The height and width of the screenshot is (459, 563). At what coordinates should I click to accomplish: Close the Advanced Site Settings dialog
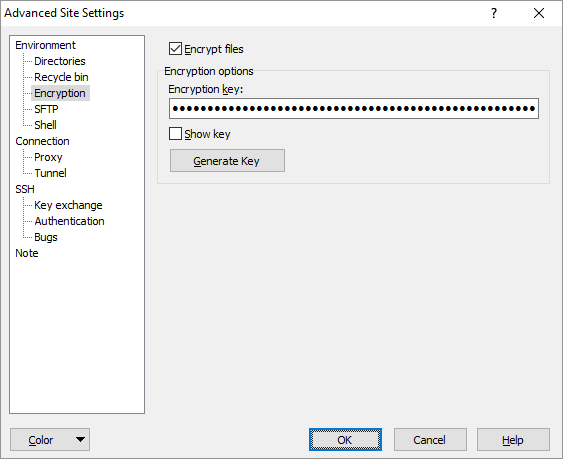539,13
